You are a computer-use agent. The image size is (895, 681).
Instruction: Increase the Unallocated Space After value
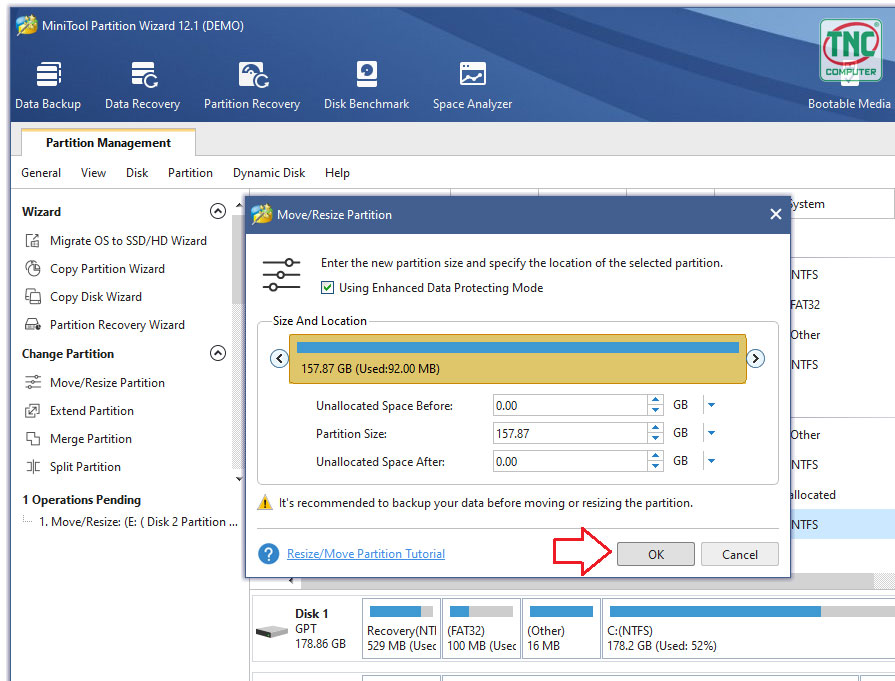coord(655,456)
